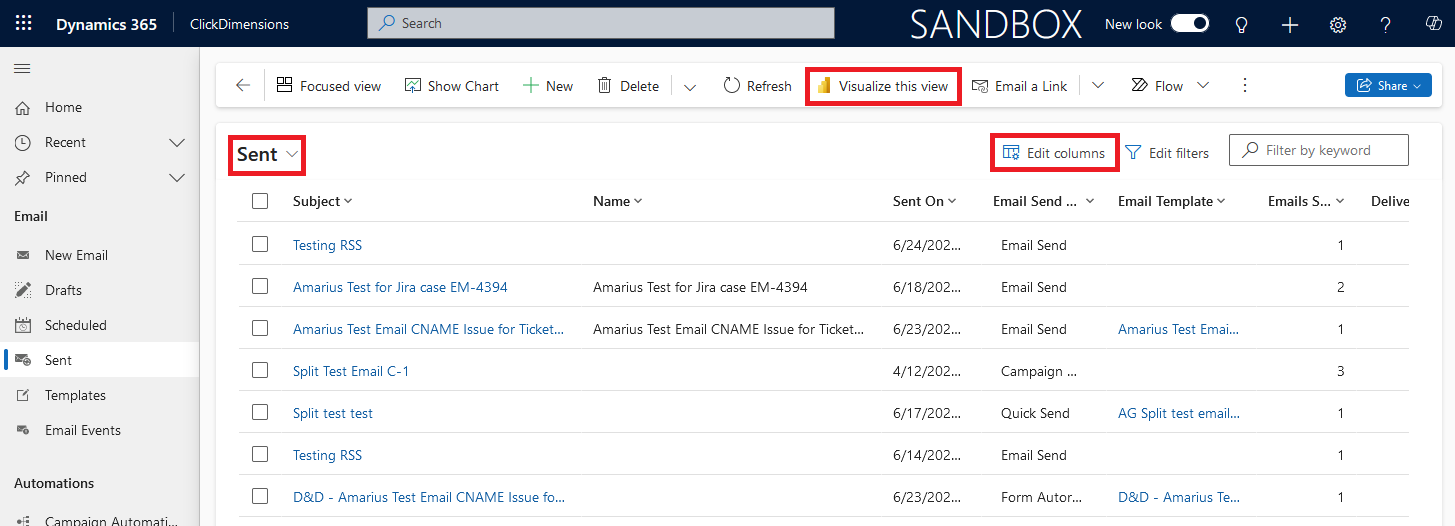Switch to Focused view
Screen dimensions: 1455x526
click(x=329, y=86)
